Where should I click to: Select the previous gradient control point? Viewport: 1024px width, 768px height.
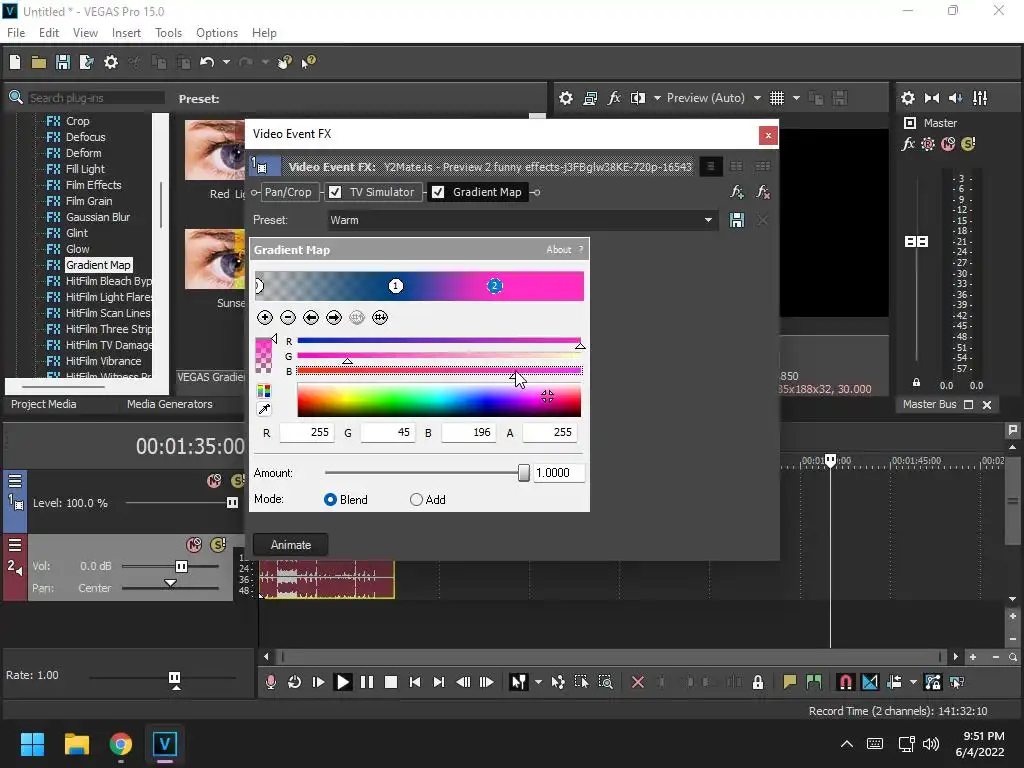coord(311,317)
